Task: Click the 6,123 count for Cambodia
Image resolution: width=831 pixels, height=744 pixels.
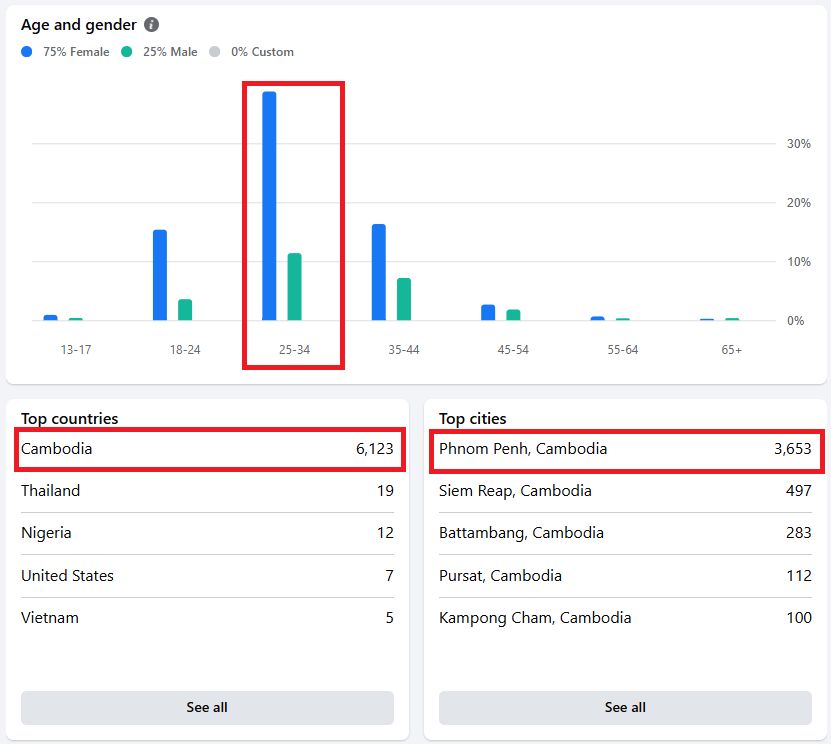Action: (375, 449)
